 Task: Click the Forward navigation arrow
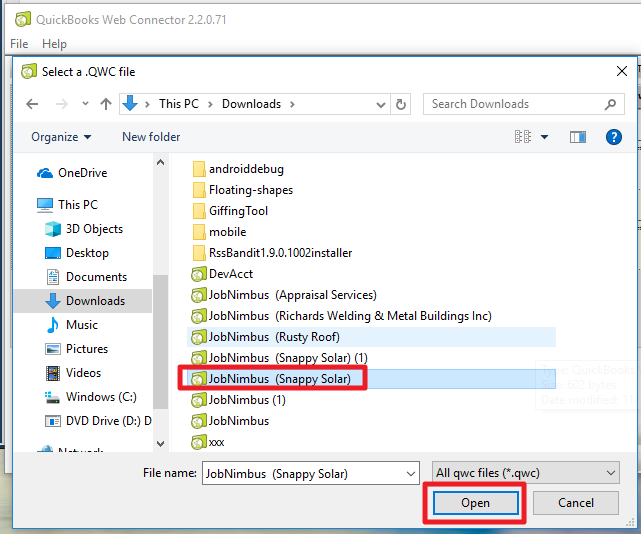pyautogui.click(x=62, y=104)
